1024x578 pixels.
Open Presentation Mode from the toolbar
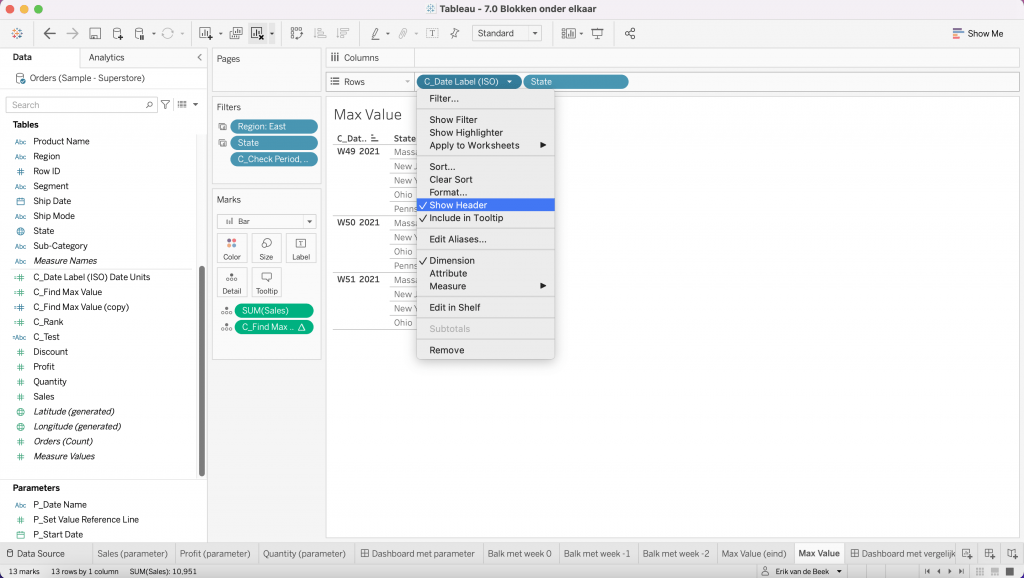pos(598,33)
